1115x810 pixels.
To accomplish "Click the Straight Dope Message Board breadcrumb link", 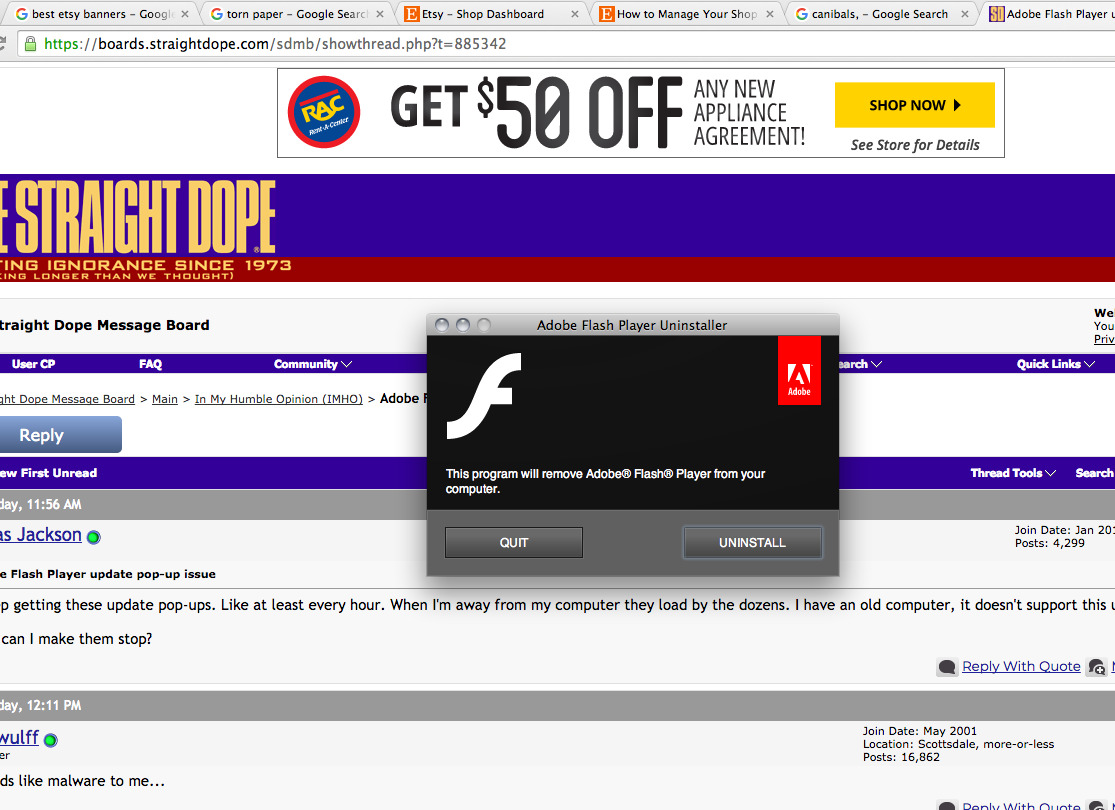I will tap(68, 399).
